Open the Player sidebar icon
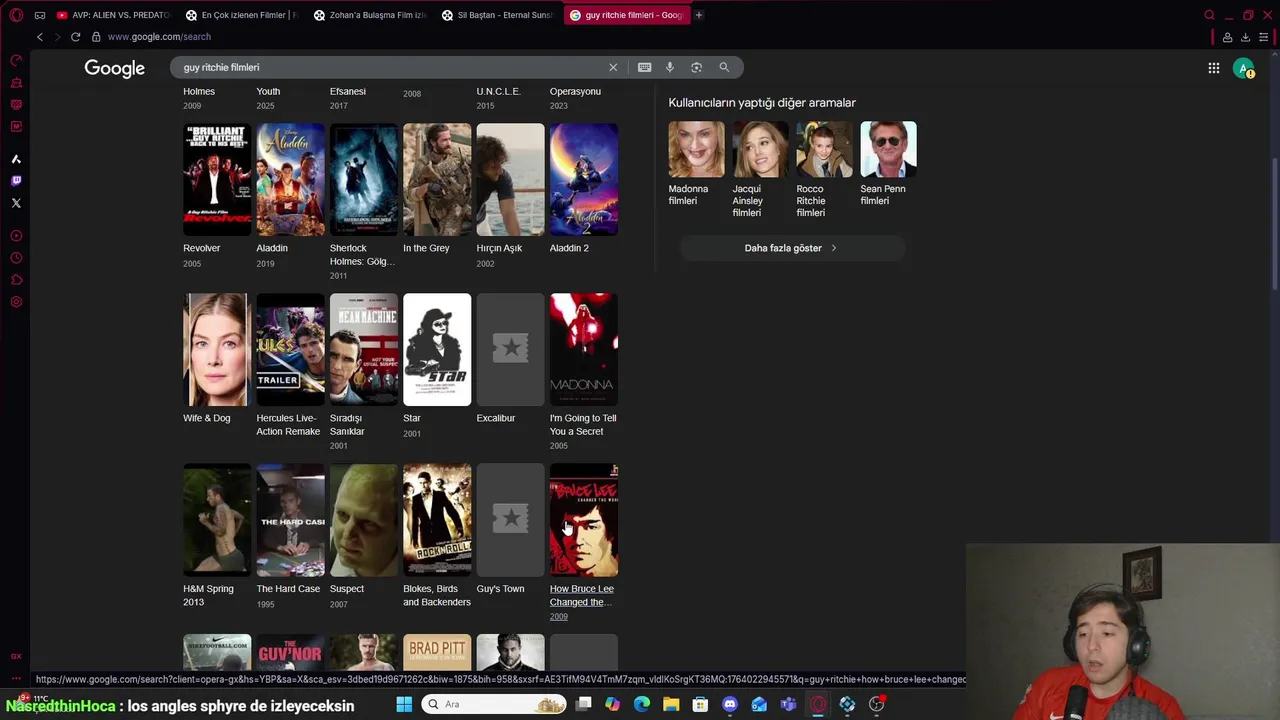Viewport: 1280px width, 720px height. [x=16, y=236]
